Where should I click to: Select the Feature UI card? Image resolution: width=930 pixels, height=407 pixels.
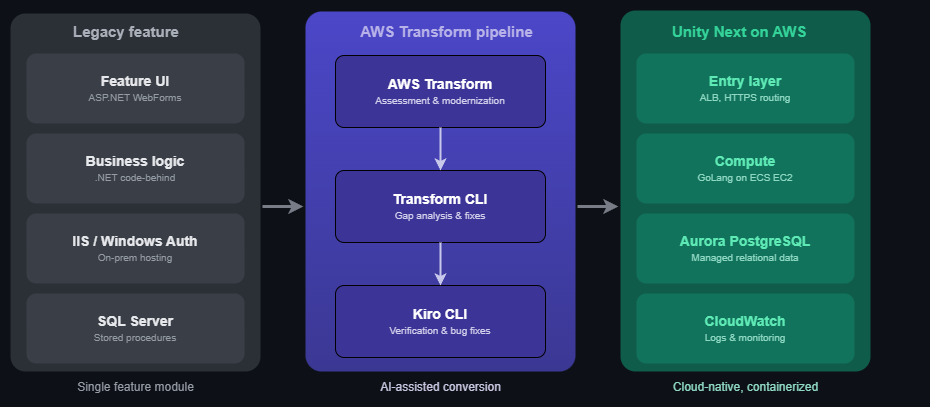pos(135,88)
